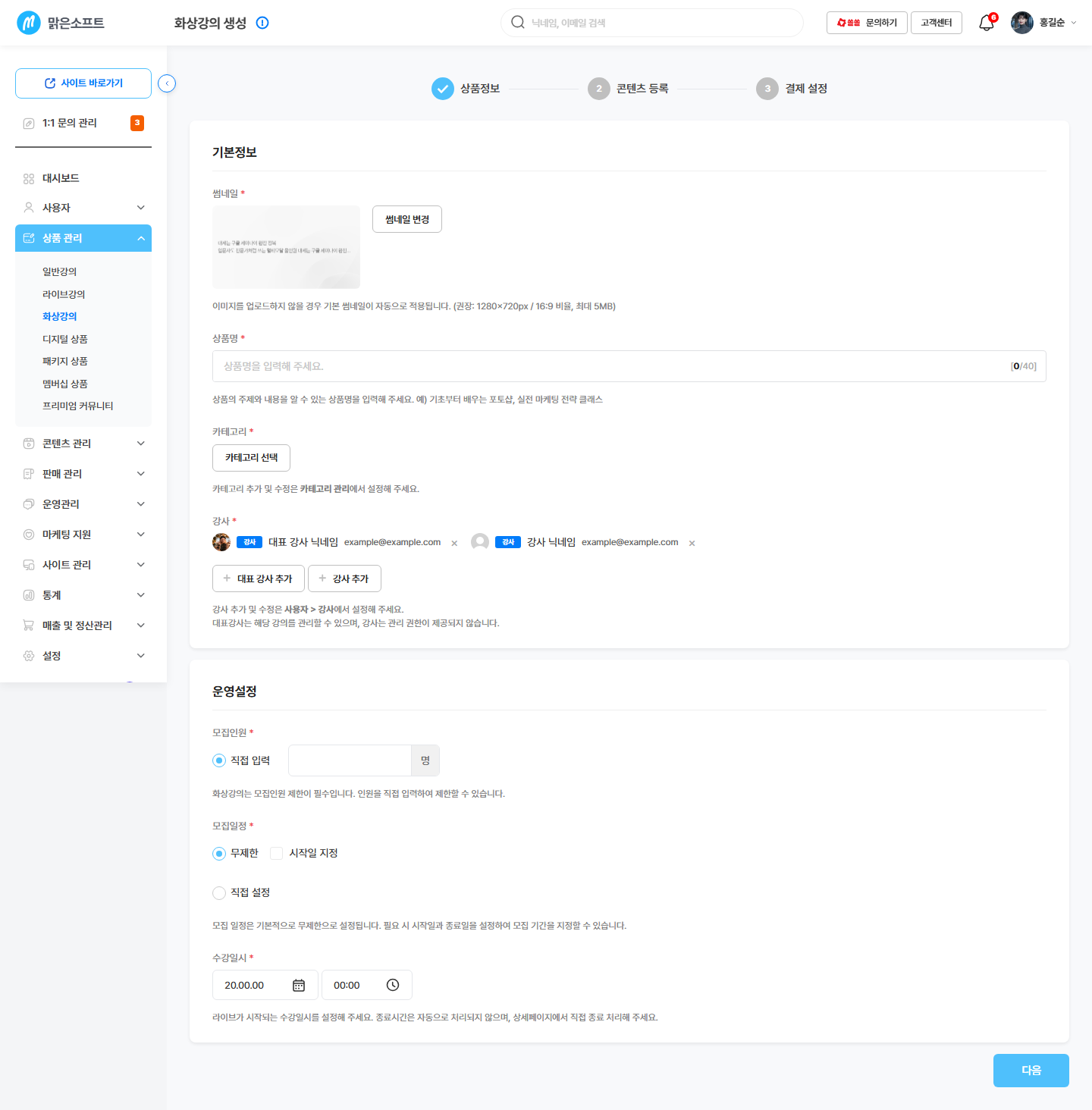Click the 카테고리 선택 button

click(x=251, y=458)
